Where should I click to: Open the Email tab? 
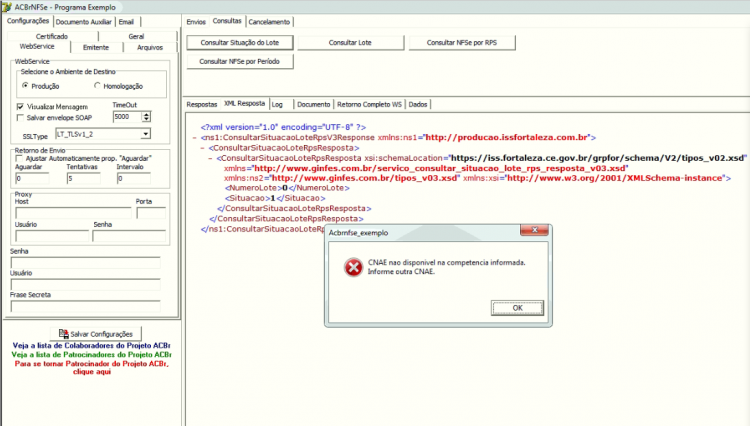coord(126,22)
